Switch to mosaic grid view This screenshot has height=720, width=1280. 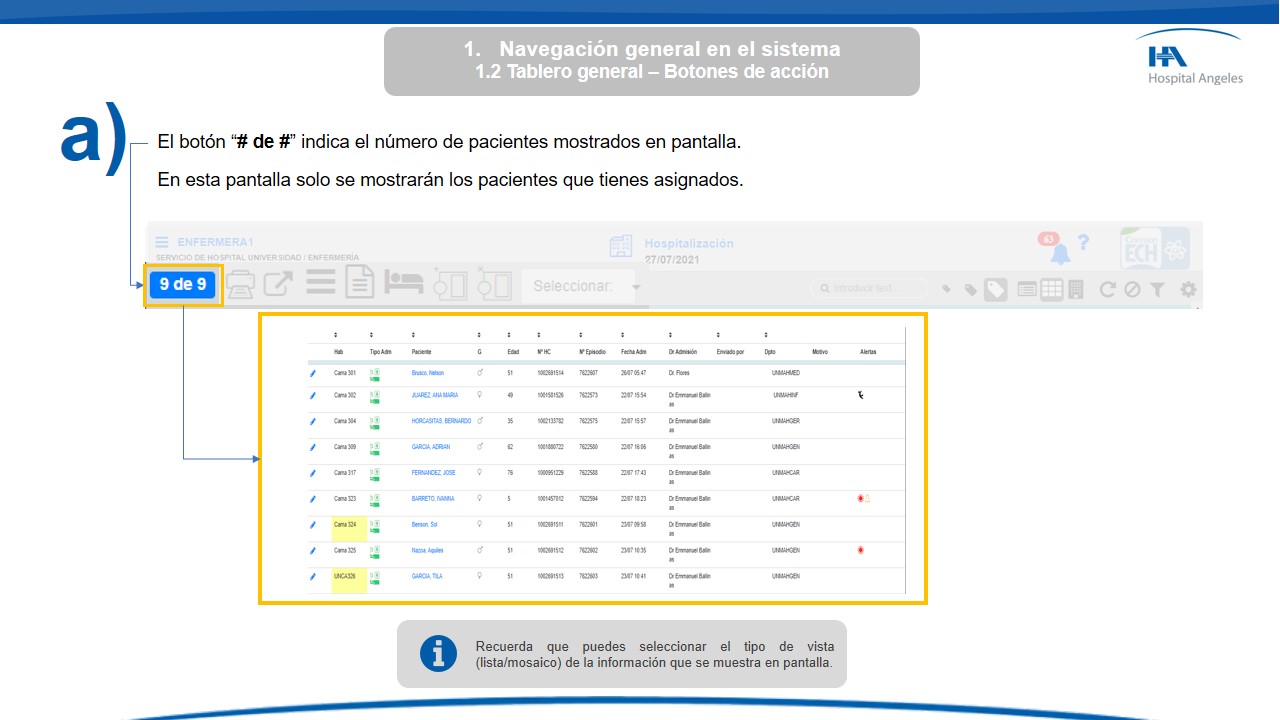(x=1051, y=289)
